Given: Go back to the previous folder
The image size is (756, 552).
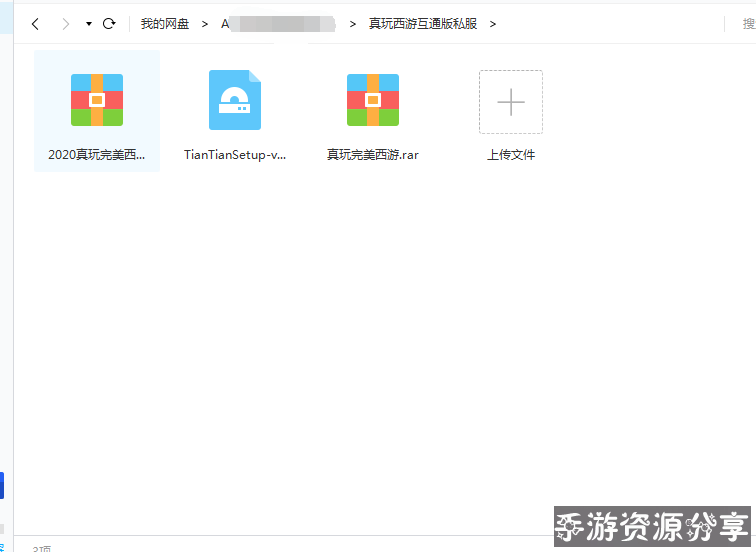Looking at the screenshot, I should click(x=36, y=23).
